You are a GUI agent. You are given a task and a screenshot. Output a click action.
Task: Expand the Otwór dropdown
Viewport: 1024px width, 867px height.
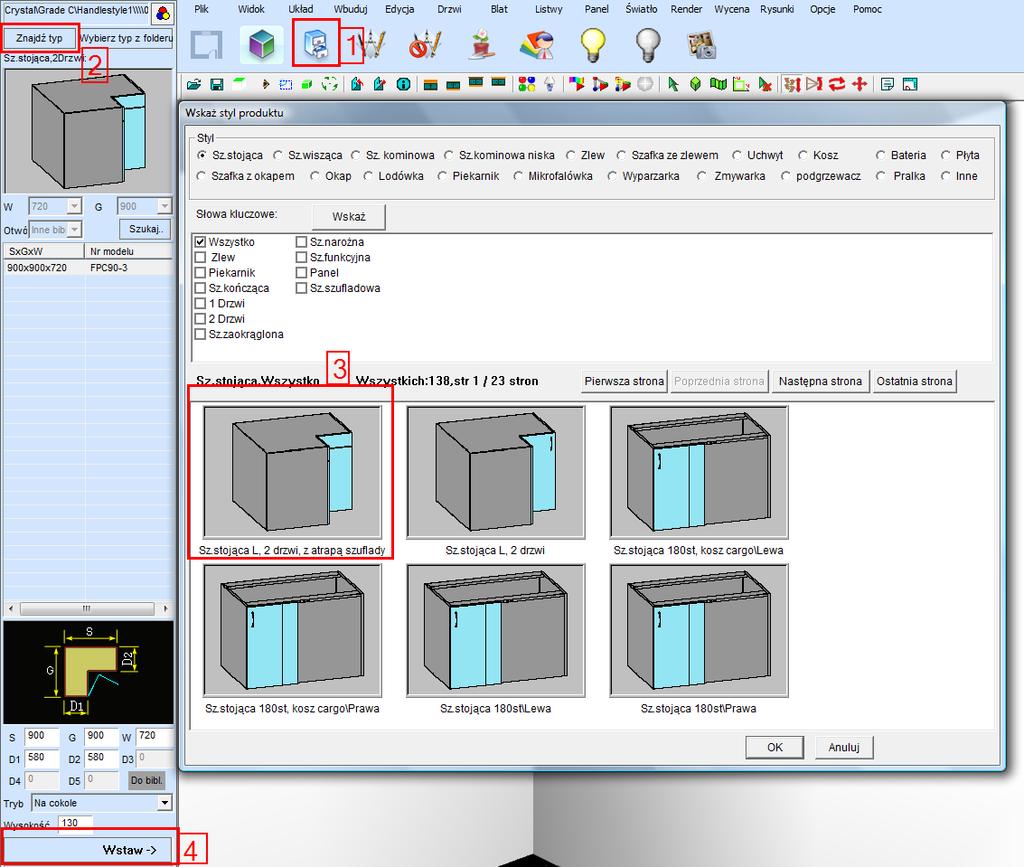74,230
